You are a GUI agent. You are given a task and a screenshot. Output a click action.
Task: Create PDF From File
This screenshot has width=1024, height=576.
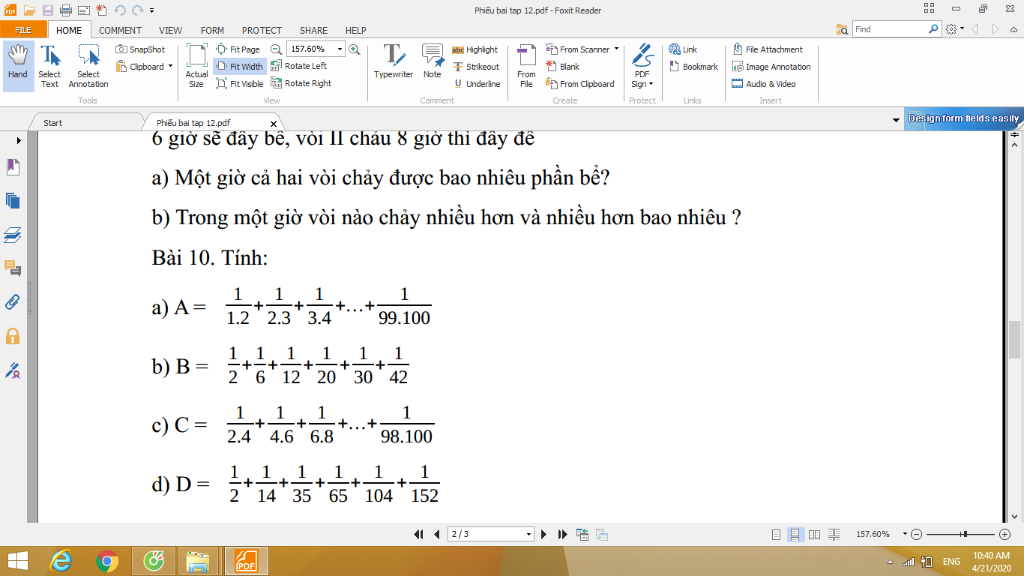[x=526, y=67]
